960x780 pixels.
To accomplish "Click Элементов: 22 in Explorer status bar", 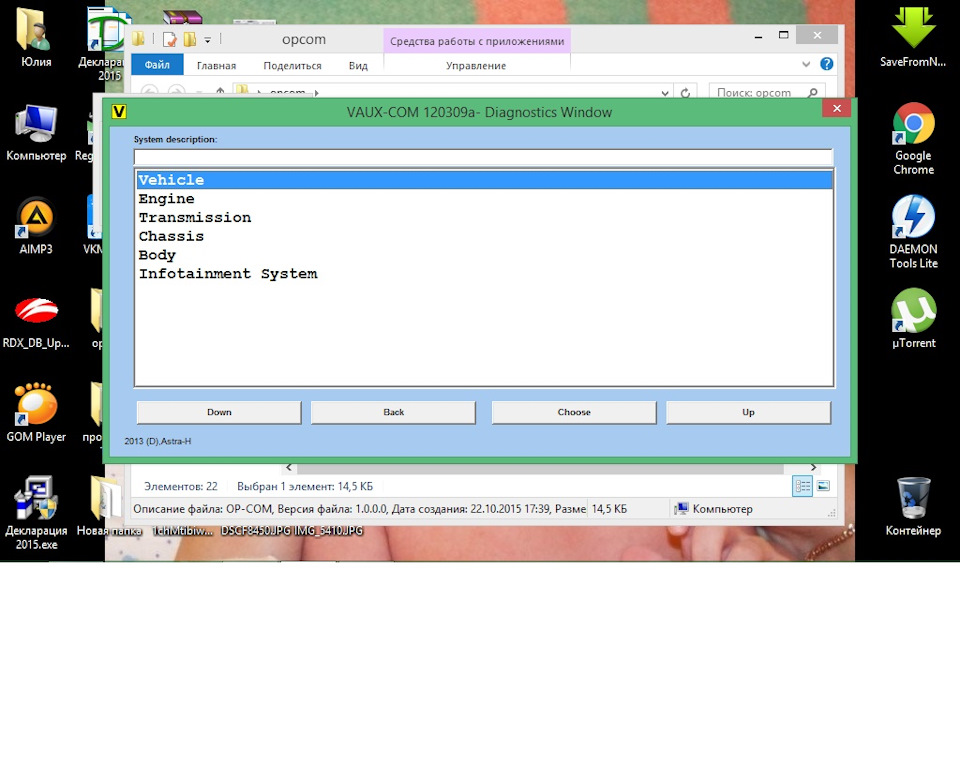I will click(181, 486).
